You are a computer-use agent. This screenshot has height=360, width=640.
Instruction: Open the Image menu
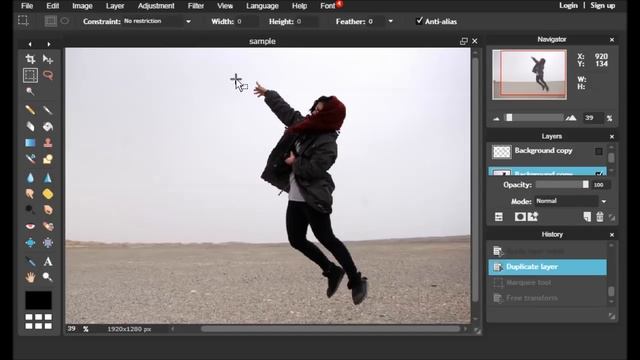coord(82,6)
